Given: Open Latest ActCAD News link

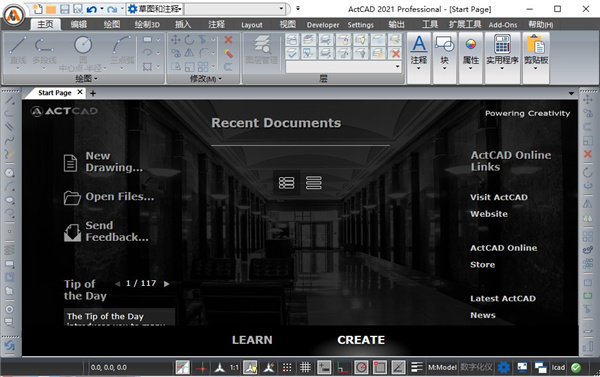Looking at the screenshot, I should tap(502, 307).
